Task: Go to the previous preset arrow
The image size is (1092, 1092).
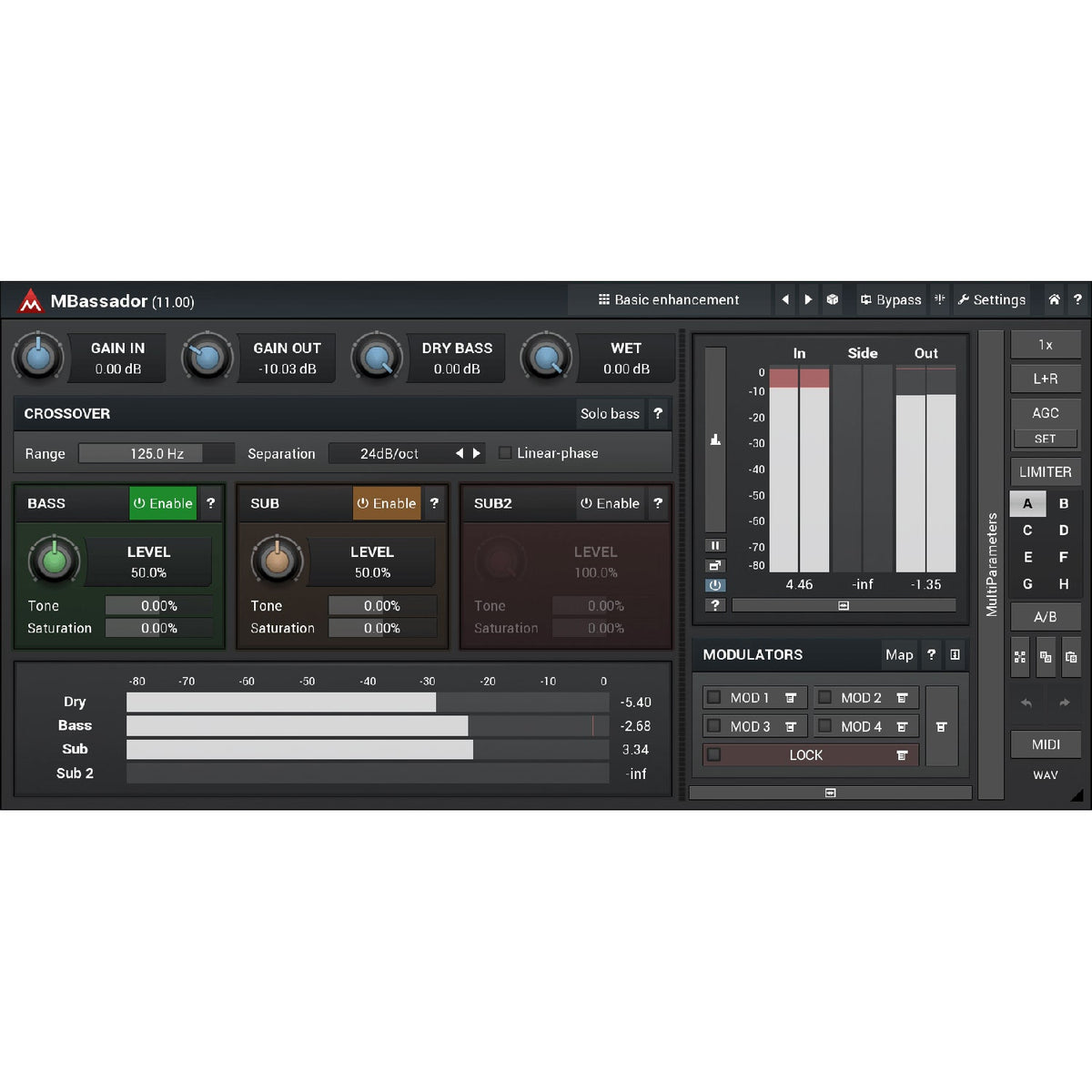Action: coord(785,299)
